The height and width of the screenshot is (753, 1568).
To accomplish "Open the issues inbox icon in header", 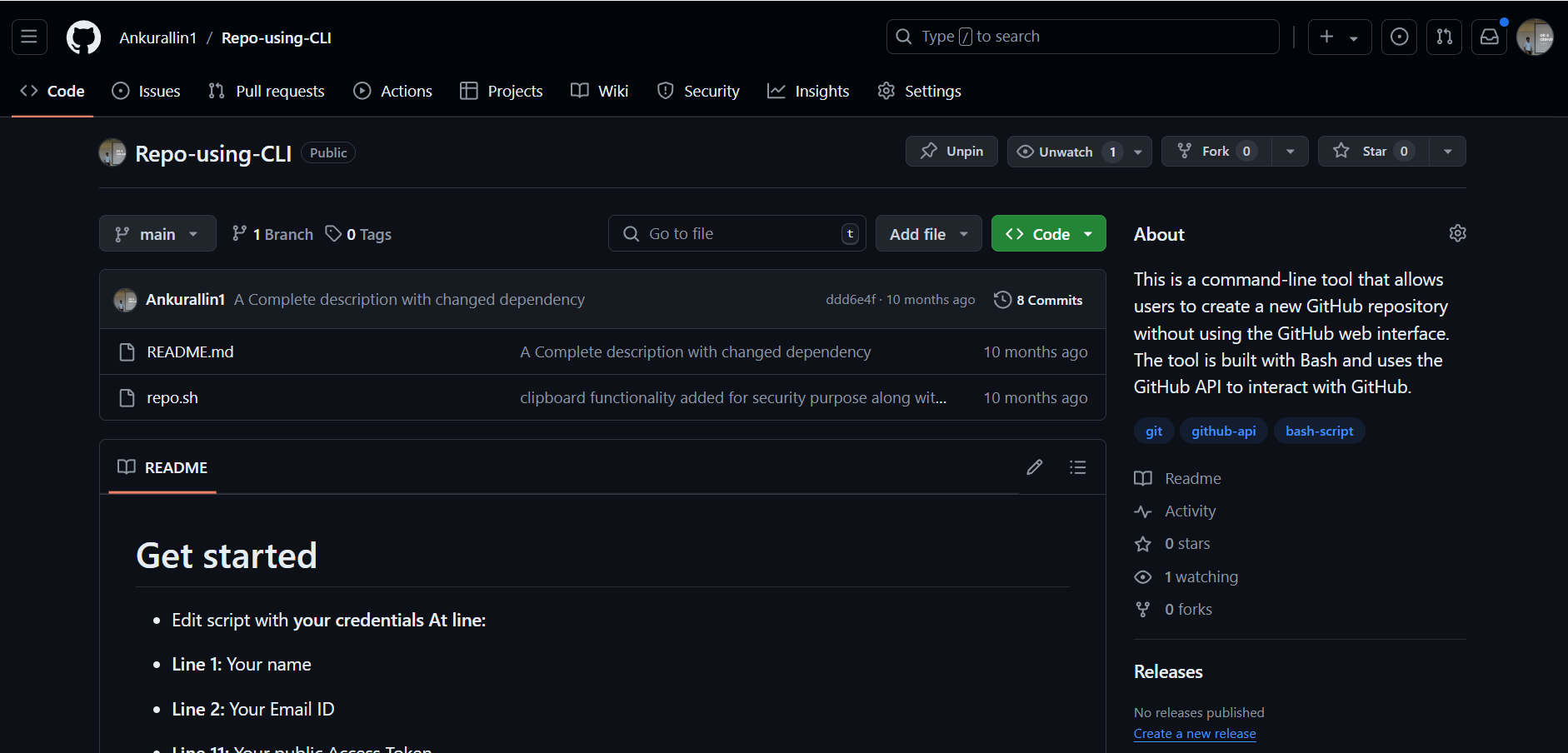I will 1399,37.
